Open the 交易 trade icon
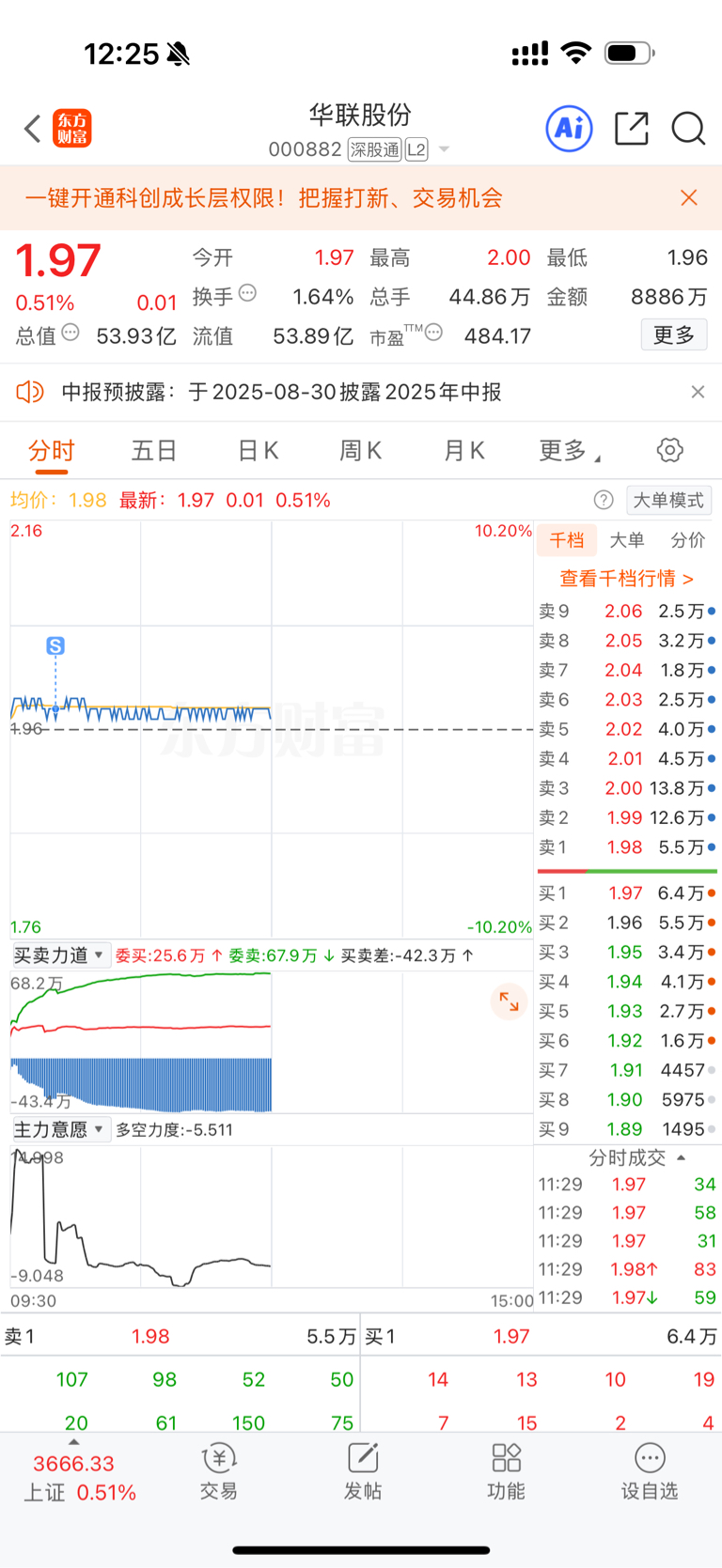Image resolution: width=722 pixels, height=1568 pixels. point(219,1471)
